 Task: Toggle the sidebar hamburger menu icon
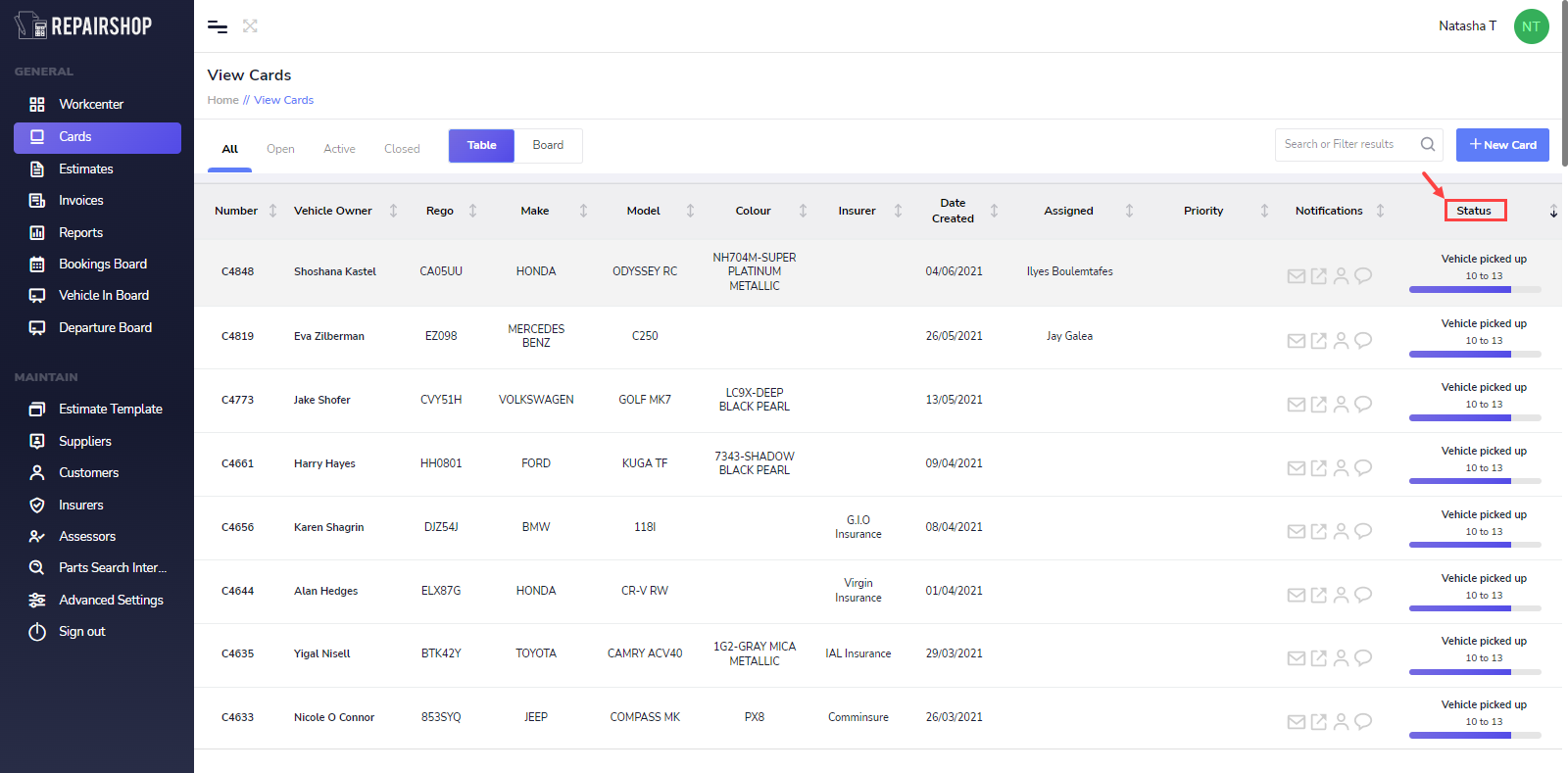pos(218,26)
